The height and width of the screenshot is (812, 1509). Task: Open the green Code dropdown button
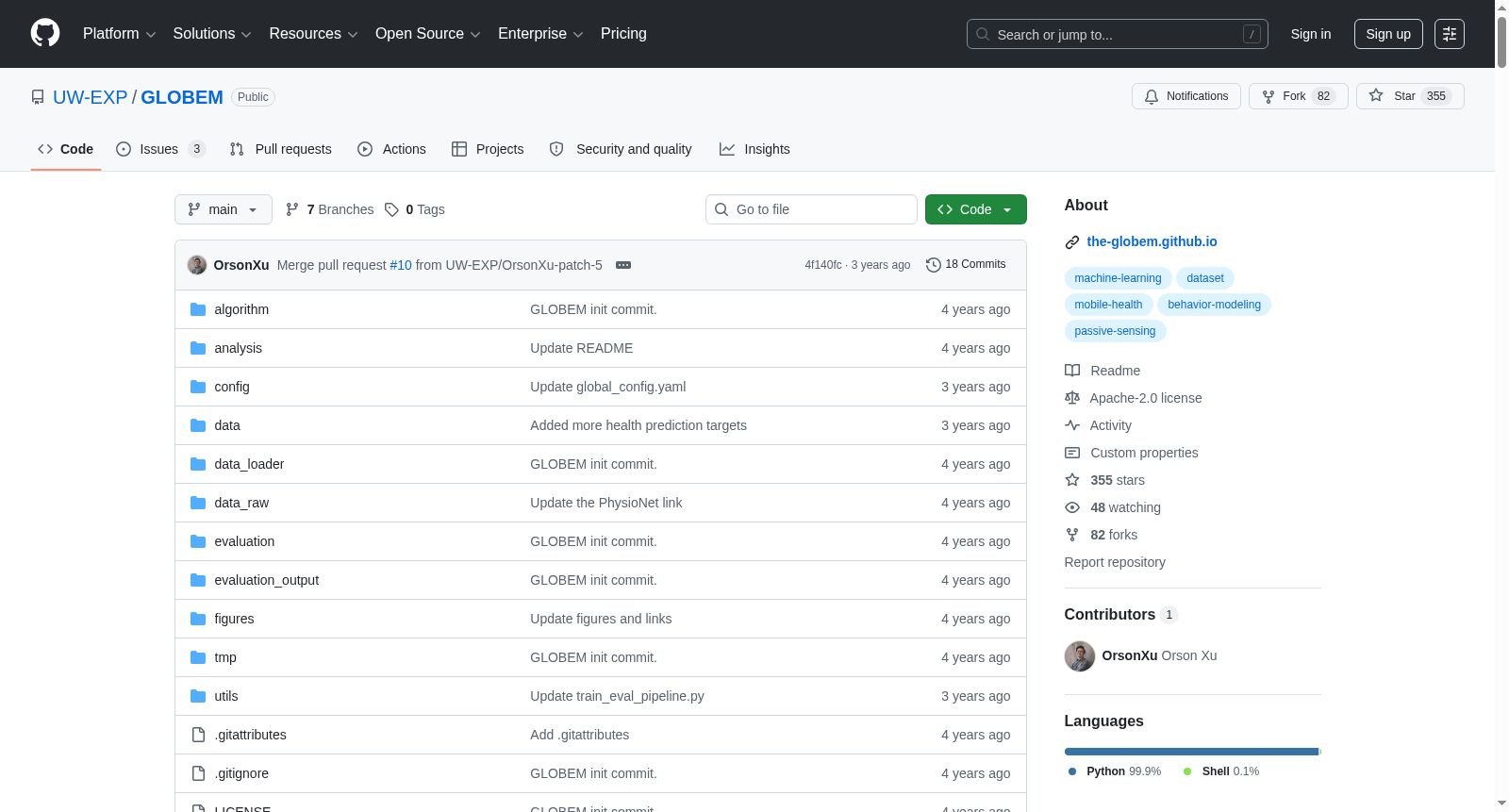tap(976, 209)
